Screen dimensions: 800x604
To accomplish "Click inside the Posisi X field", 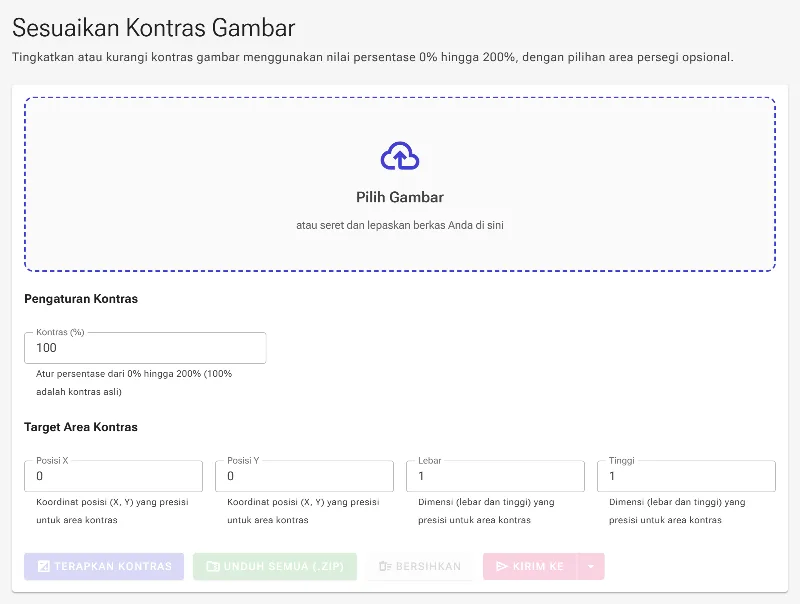I will (113, 476).
